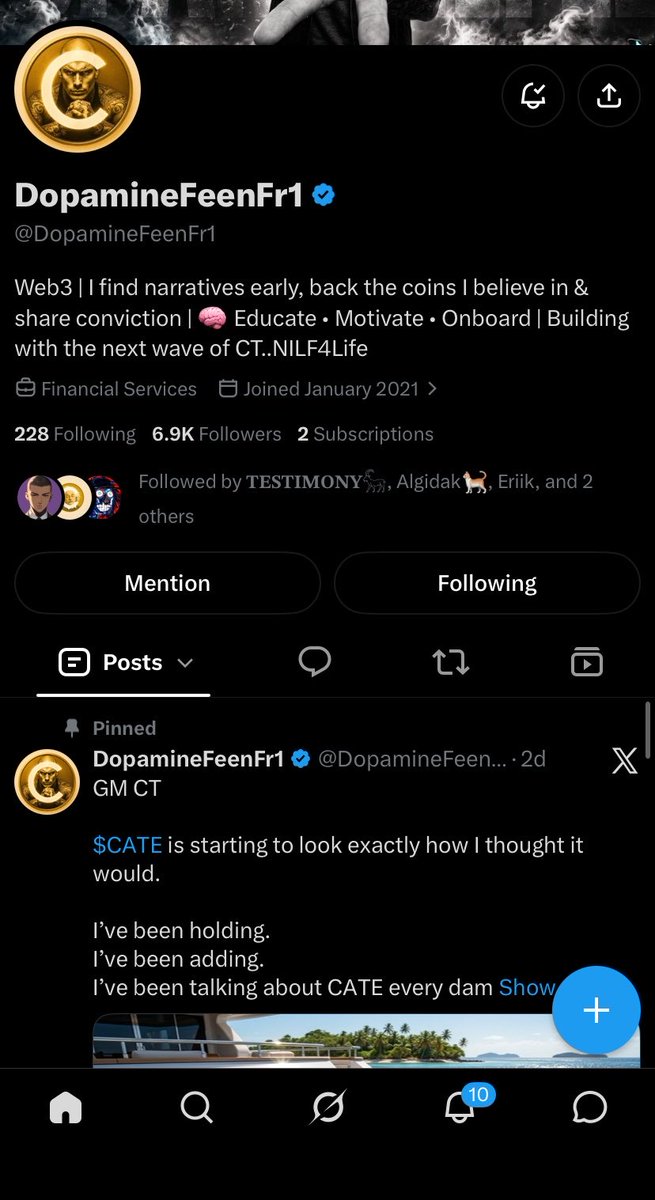
Task: View the 6.9K Followers list
Action: click(x=217, y=434)
